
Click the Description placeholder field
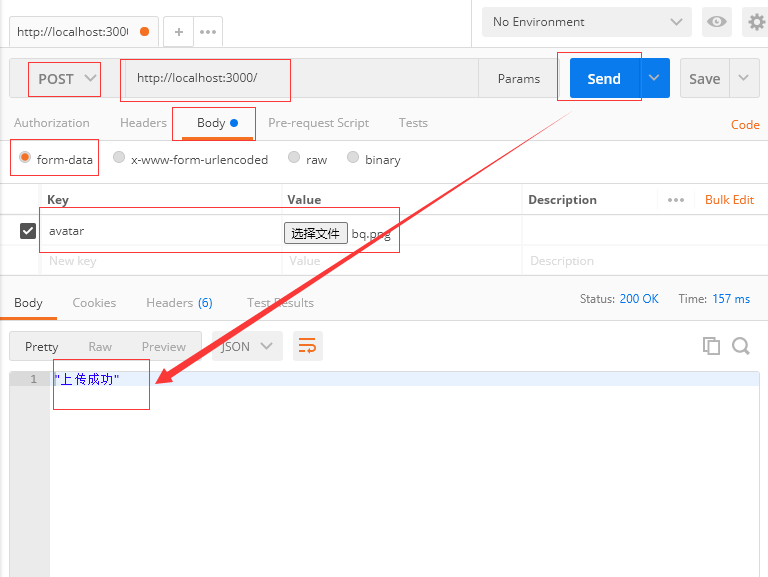644,261
